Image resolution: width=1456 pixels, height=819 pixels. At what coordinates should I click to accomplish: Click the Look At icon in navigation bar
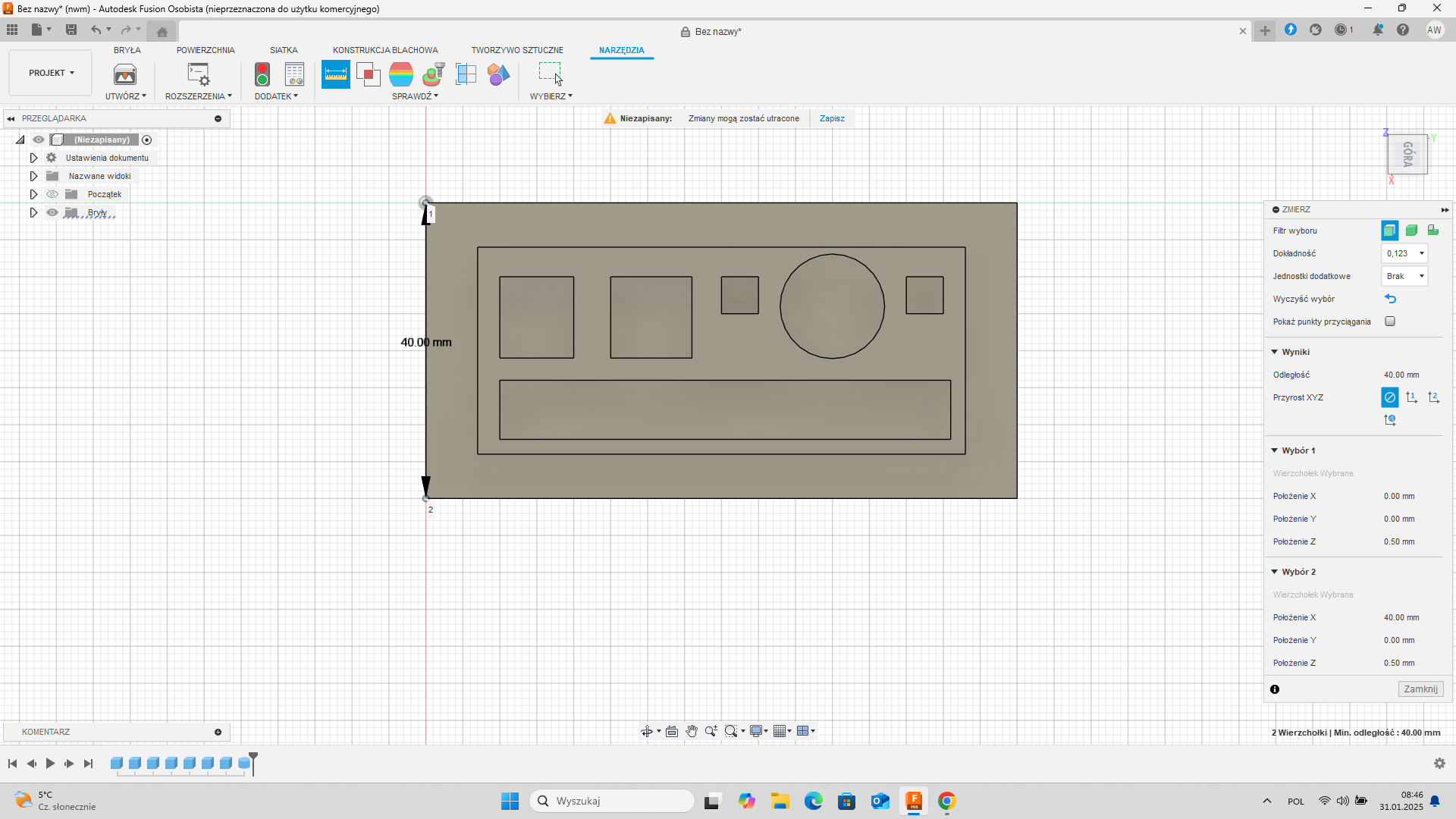[x=672, y=731]
